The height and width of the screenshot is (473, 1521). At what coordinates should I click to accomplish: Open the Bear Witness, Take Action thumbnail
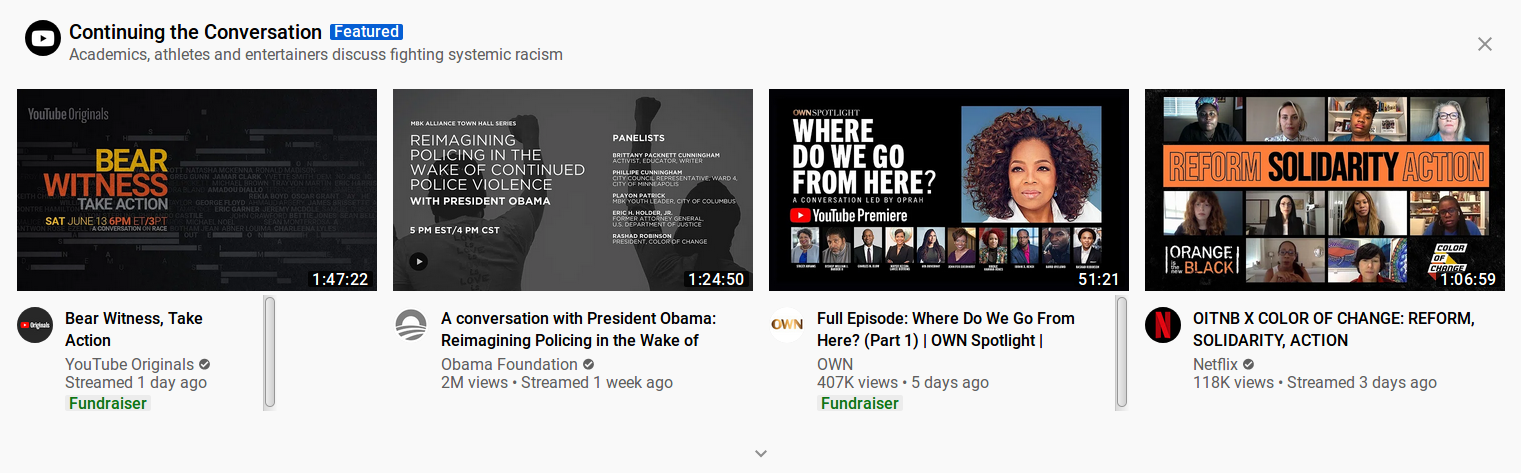(197, 190)
